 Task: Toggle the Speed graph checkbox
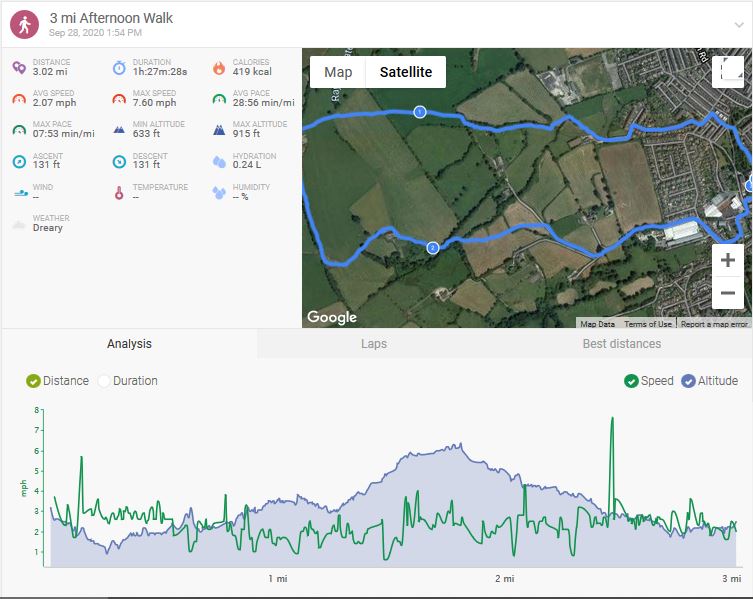point(631,381)
